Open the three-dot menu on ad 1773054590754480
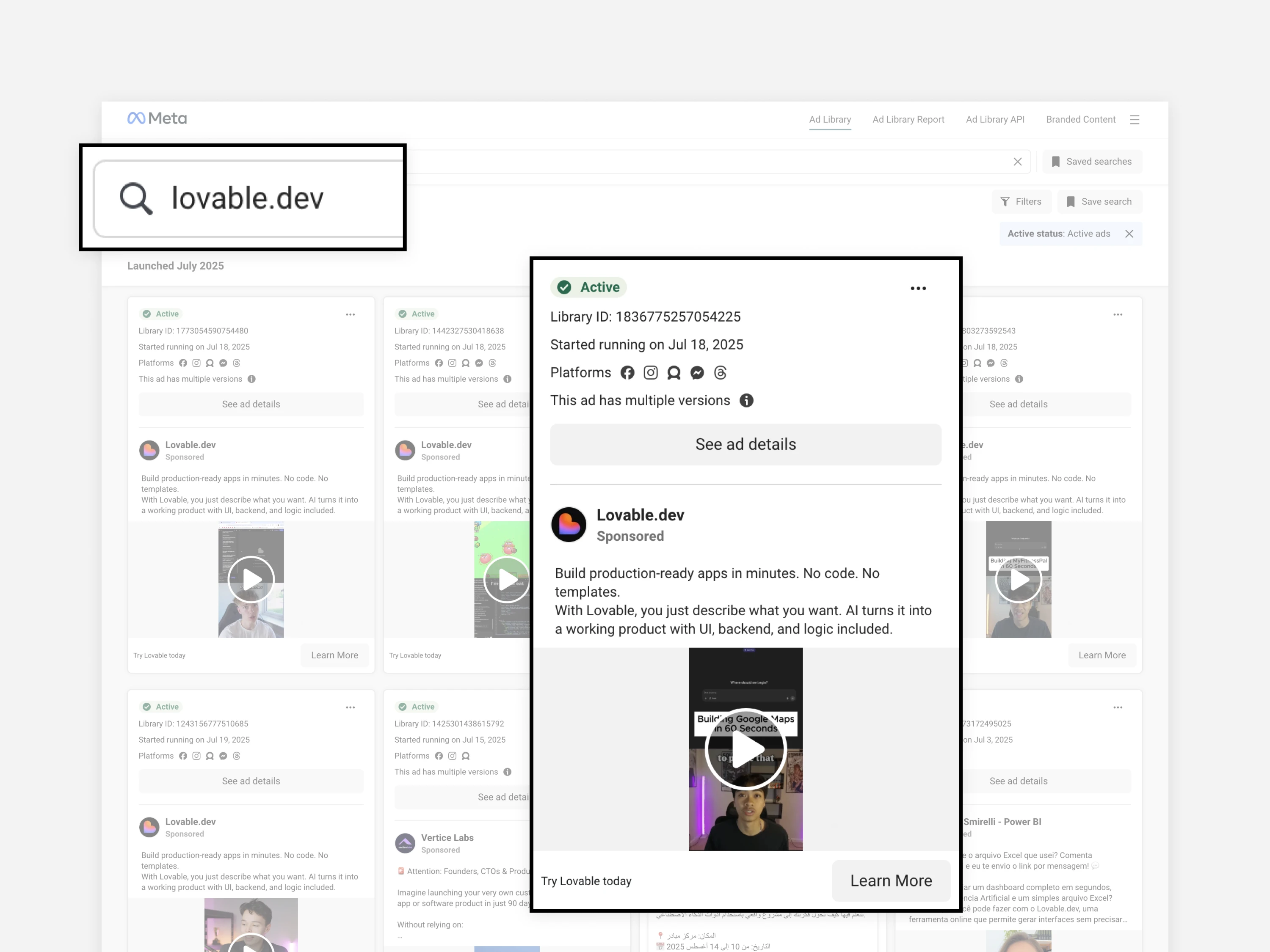The image size is (1270, 952). (x=350, y=314)
